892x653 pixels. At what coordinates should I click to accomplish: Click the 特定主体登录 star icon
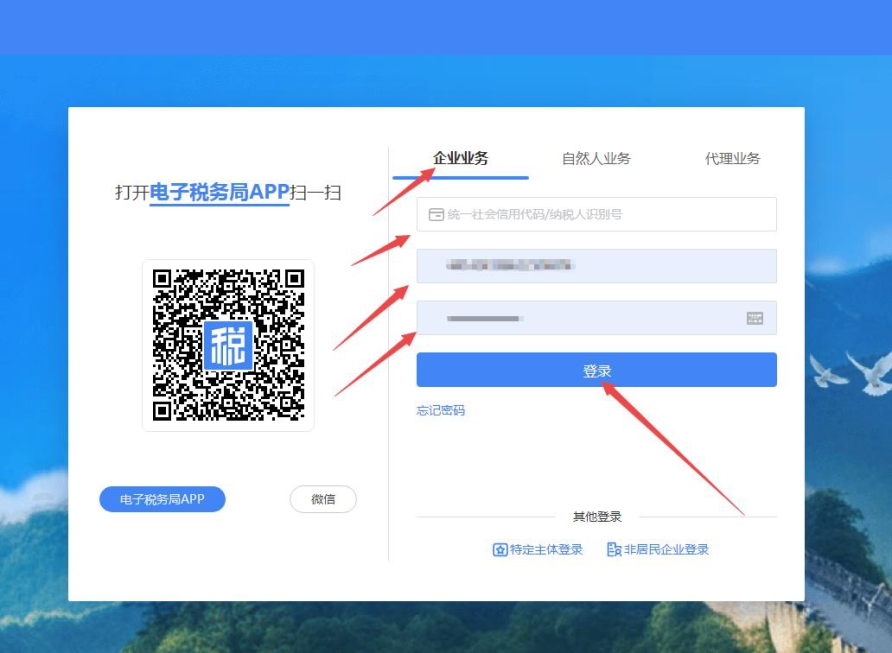click(x=500, y=549)
